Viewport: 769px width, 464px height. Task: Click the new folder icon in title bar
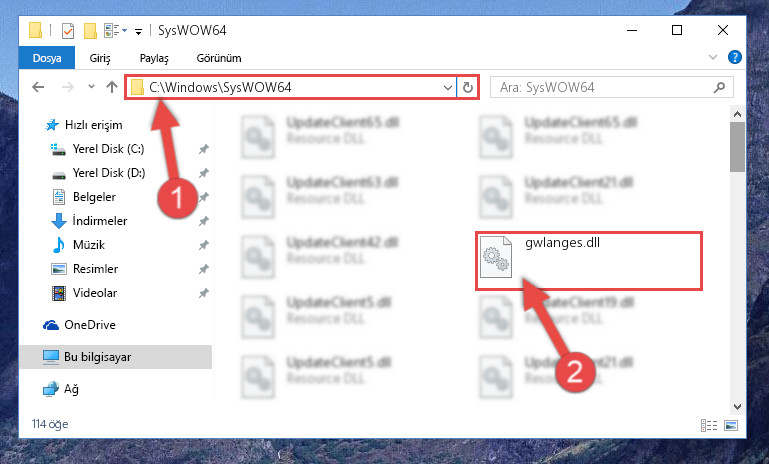[90, 31]
